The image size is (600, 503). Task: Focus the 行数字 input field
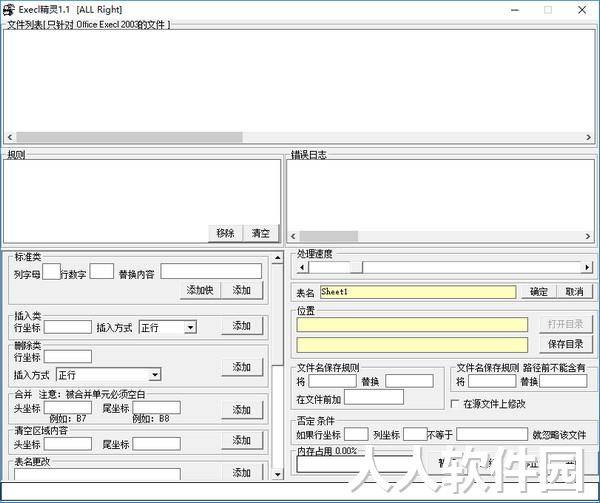pyautogui.click(x=101, y=271)
